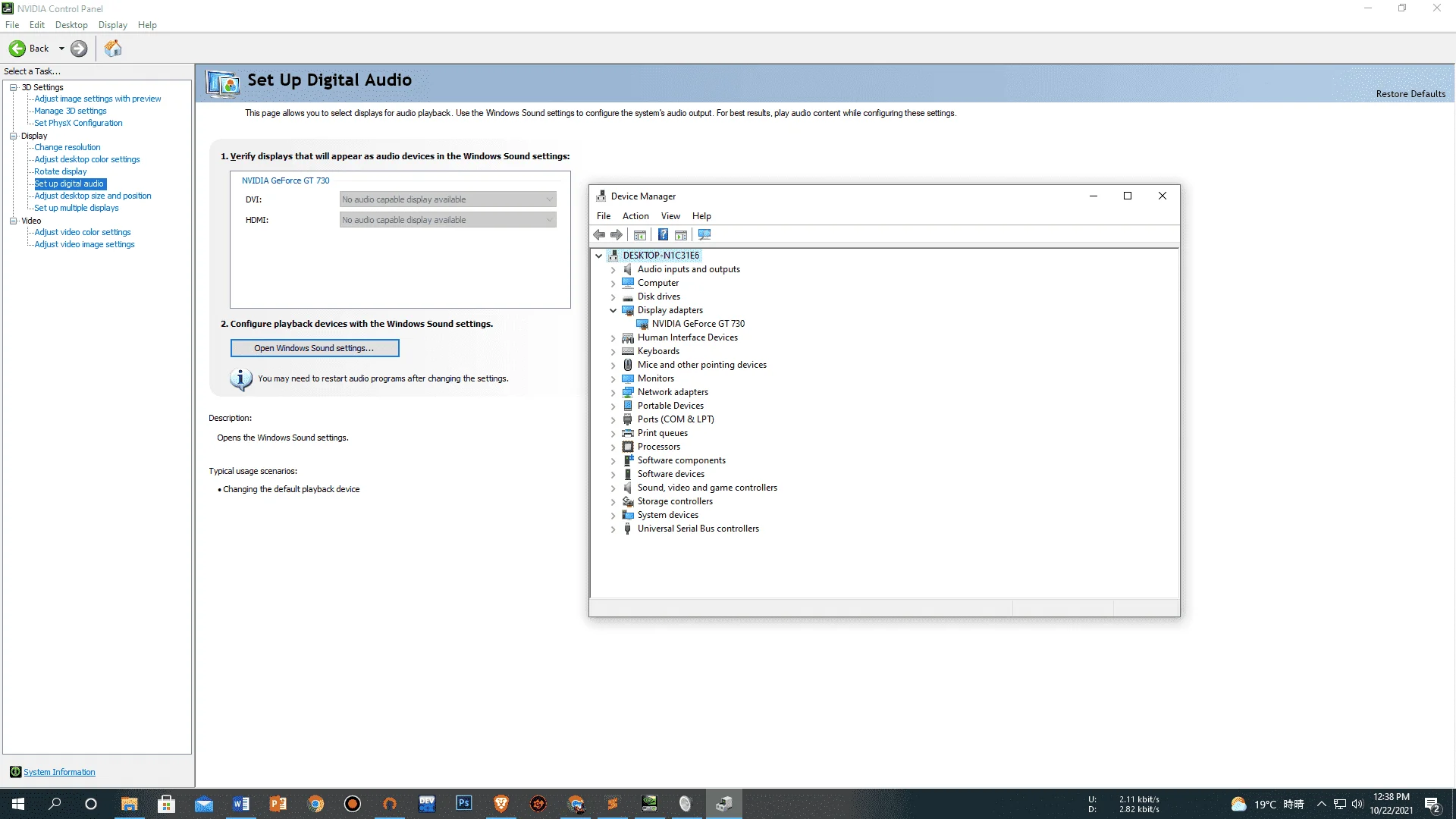Collapse the DESKTOP-N1C31E6 root node
Image resolution: width=1456 pixels, height=819 pixels.
(599, 256)
